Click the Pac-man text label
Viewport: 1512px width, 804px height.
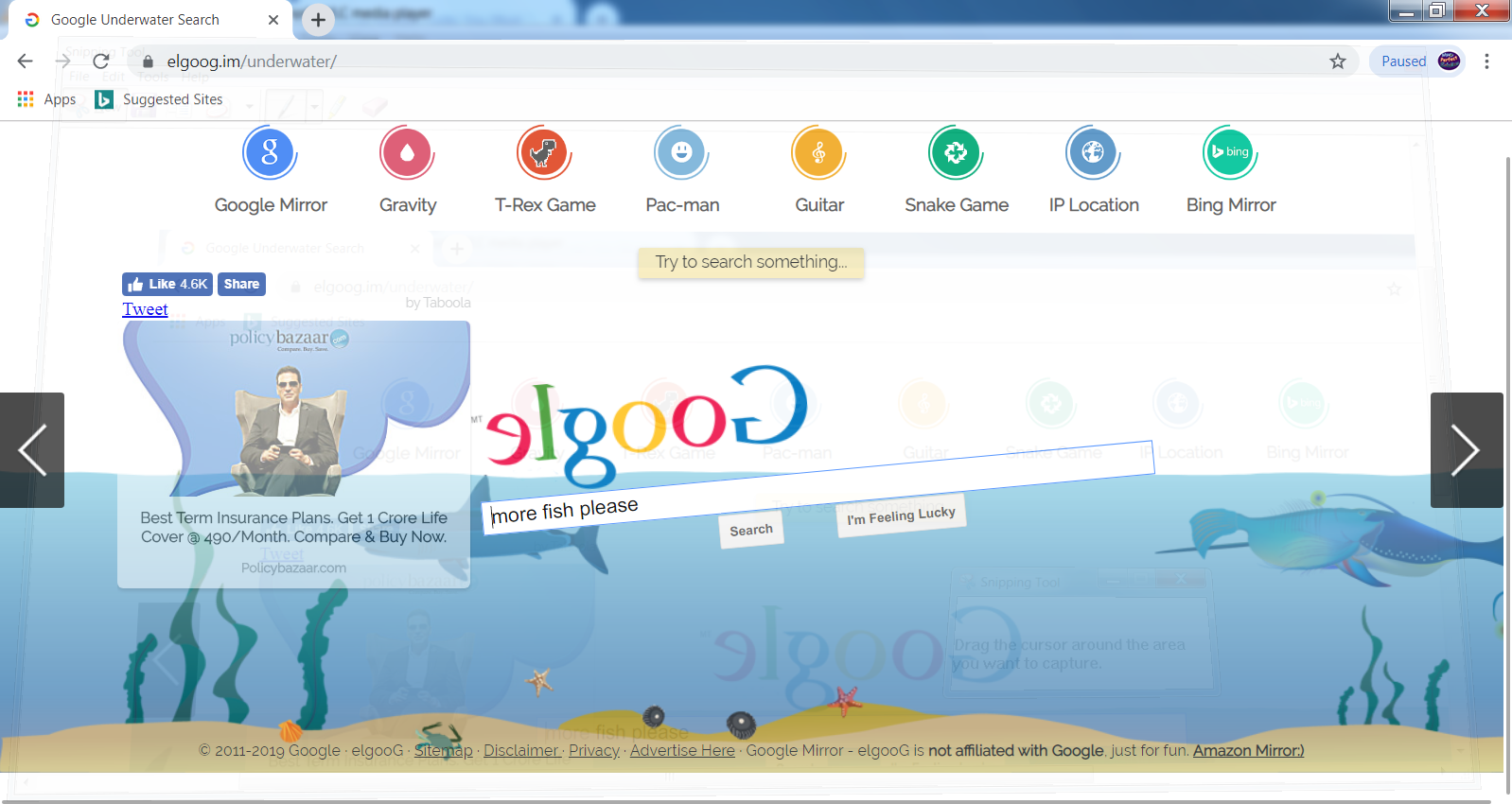[x=682, y=205]
